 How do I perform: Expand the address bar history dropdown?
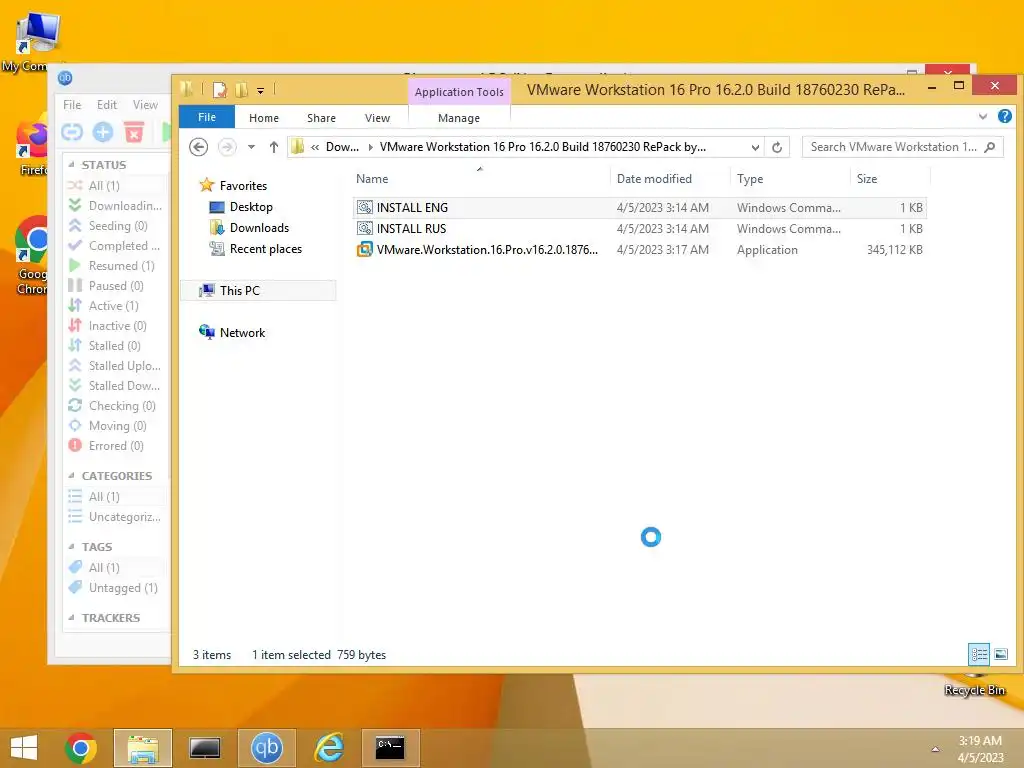pos(755,147)
